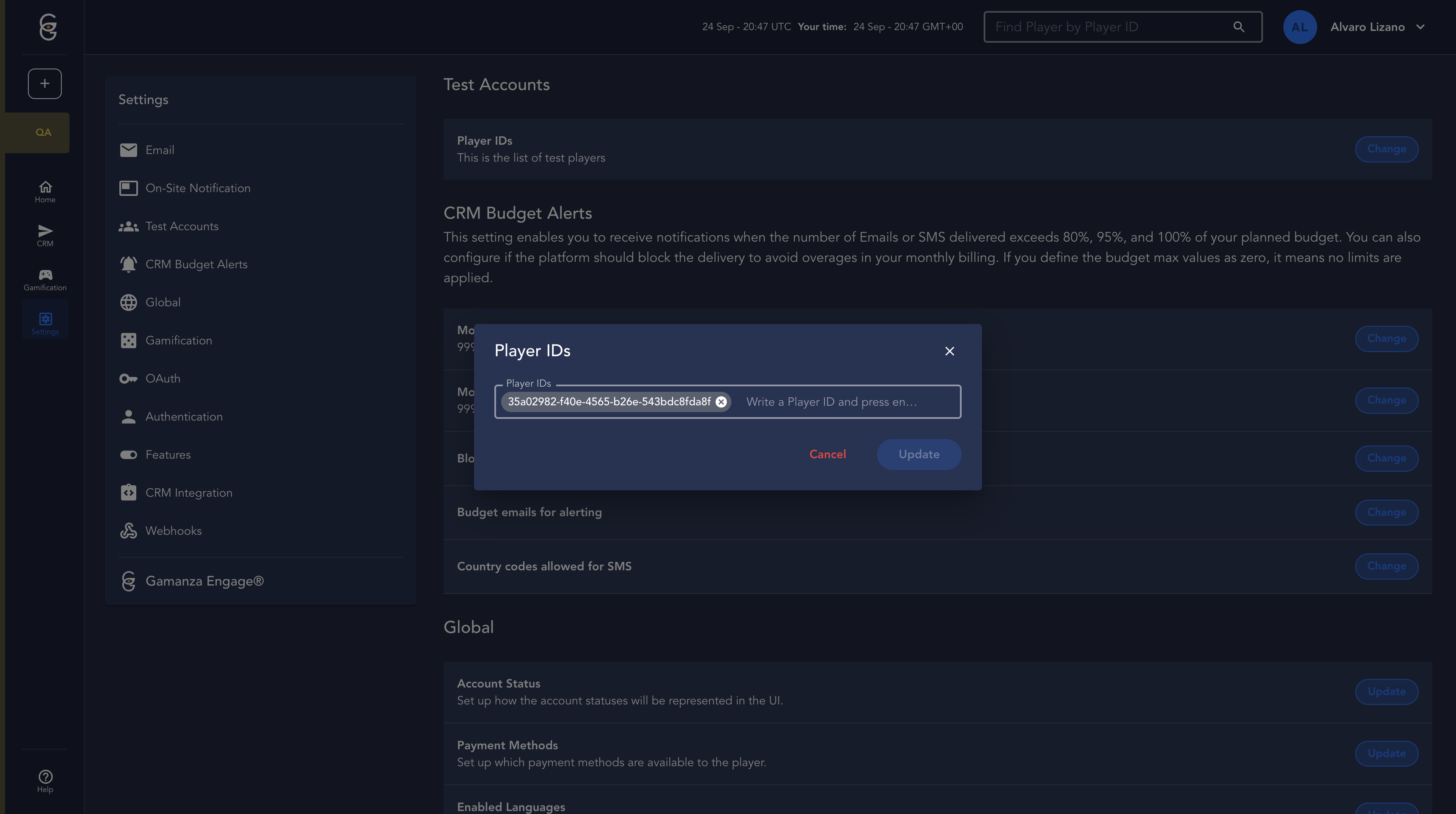Select Features in settings menu
The height and width of the screenshot is (814, 1456).
tap(168, 455)
